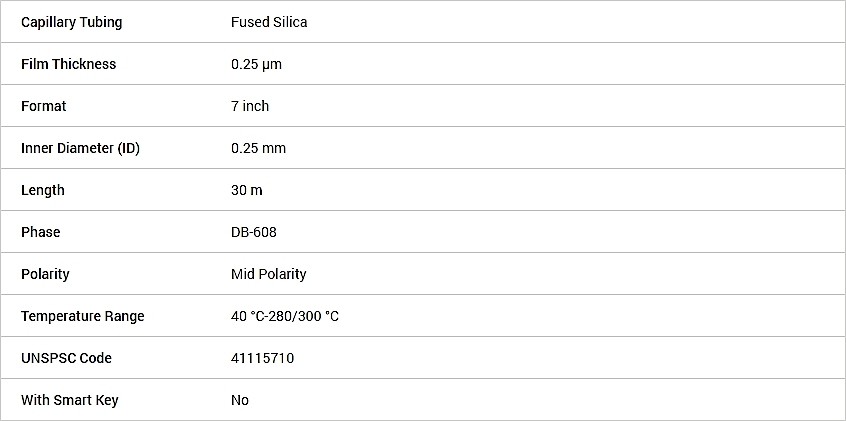
Task: Click the Temperature Range label
Action: 83,316
